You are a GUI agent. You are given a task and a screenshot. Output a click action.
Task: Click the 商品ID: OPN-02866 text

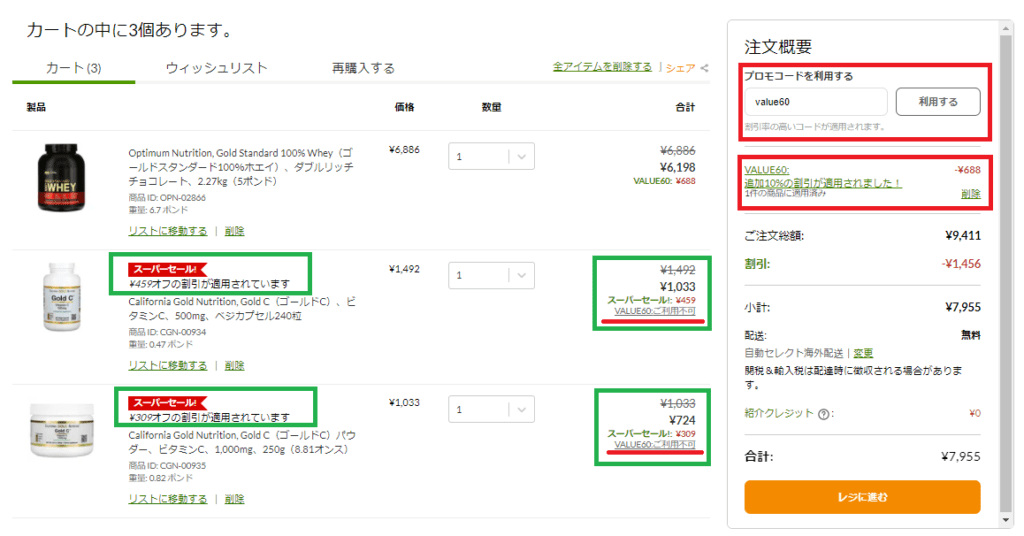167,197
